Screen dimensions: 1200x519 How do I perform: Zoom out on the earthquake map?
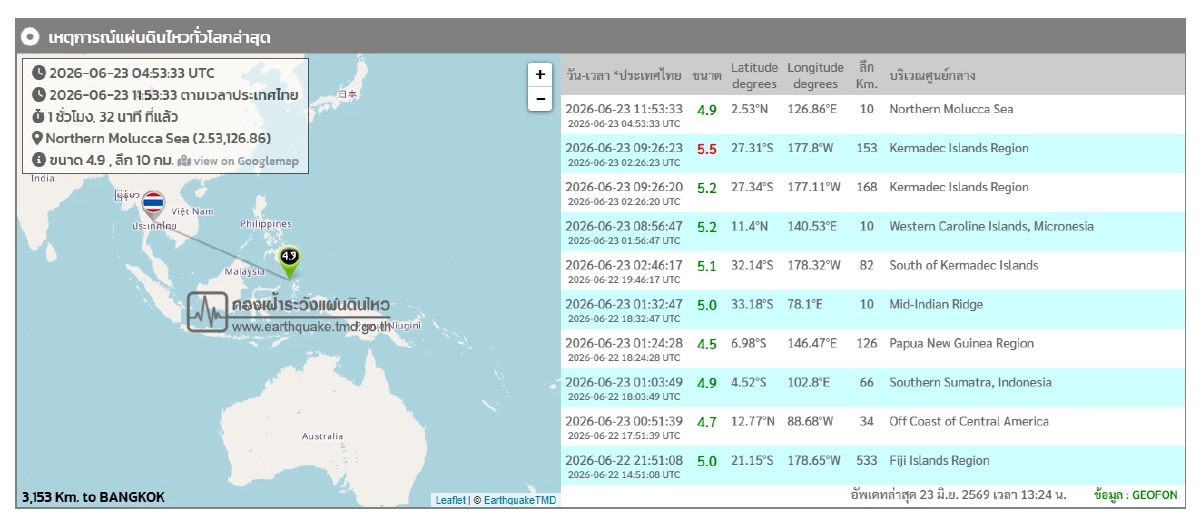(x=540, y=99)
